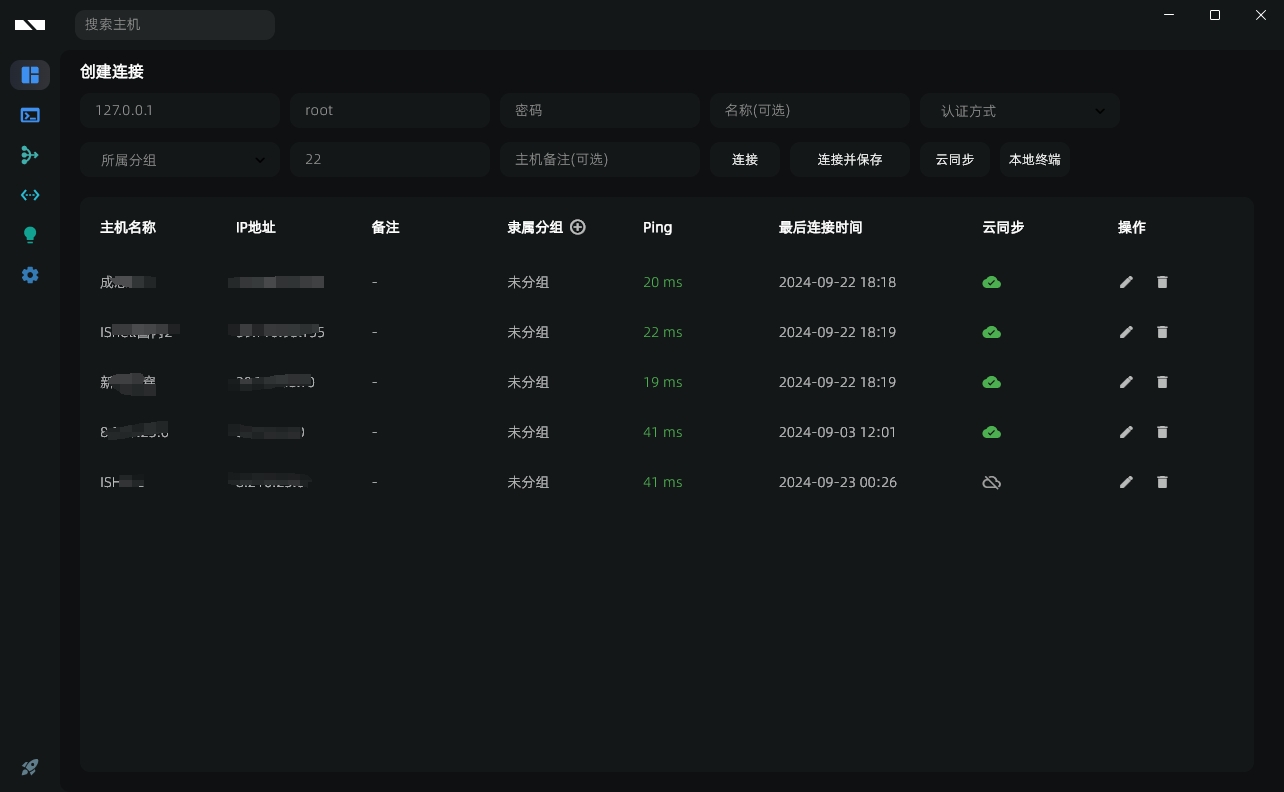The height and width of the screenshot is (792, 1284).
Task: Toggle cloud sync for 2024-09-03 12:01 host
Action: coord(992,432)
